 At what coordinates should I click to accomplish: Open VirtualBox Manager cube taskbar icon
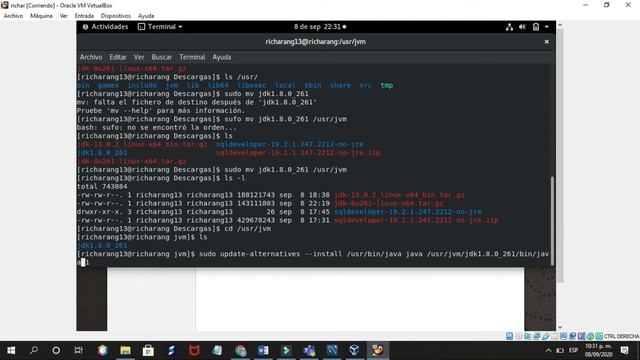[355, 350]
